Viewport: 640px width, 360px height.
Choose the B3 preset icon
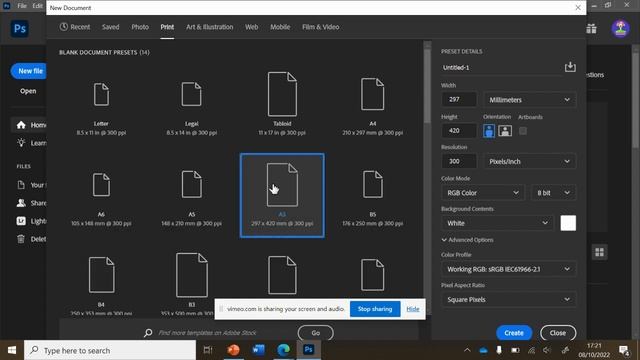pos(191,275)
